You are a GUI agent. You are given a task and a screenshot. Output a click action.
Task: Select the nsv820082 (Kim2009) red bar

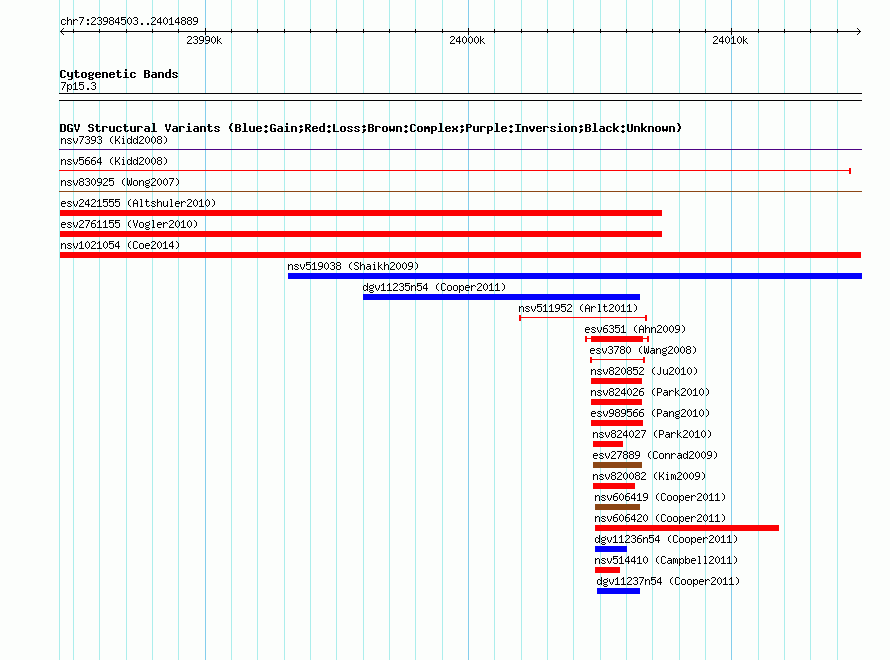(x=614, y=486)
